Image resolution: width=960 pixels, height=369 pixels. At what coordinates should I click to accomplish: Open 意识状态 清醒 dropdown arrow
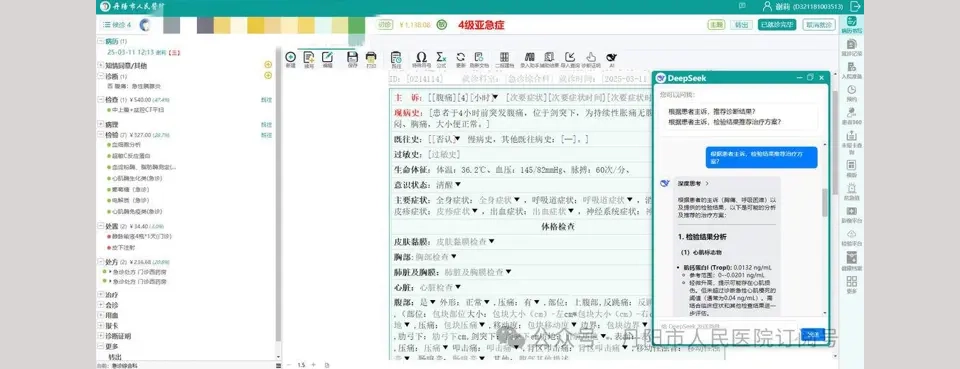(x=458, y=185)
